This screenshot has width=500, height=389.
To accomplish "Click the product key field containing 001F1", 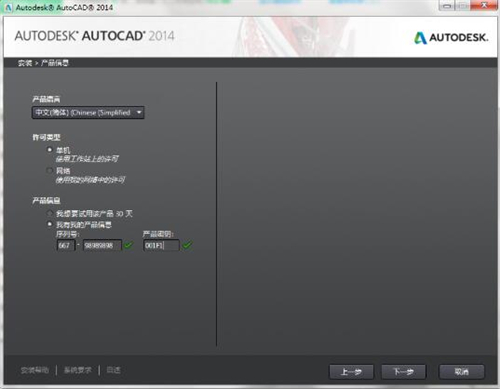I will pos(161,246).
